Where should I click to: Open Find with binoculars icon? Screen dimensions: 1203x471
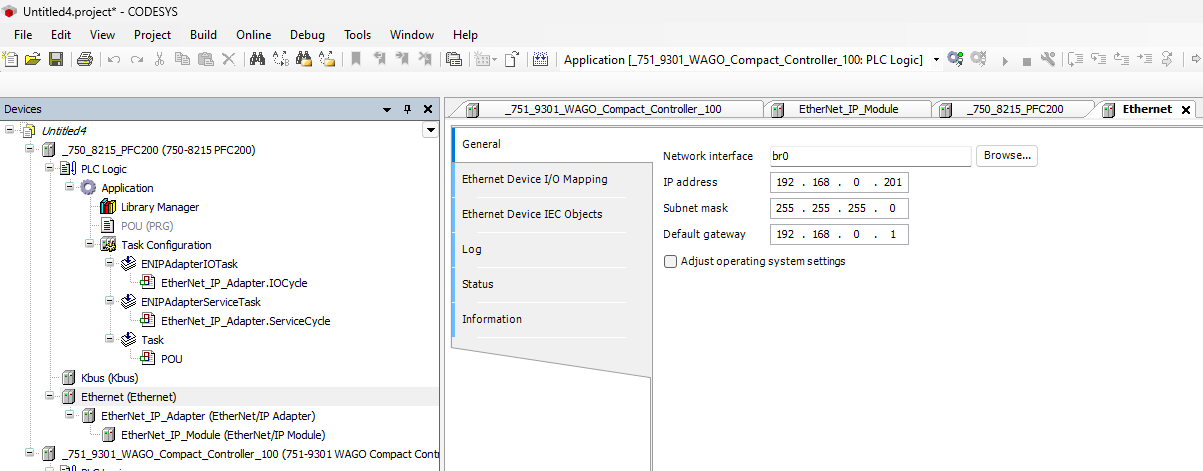[x=257, y=59]
